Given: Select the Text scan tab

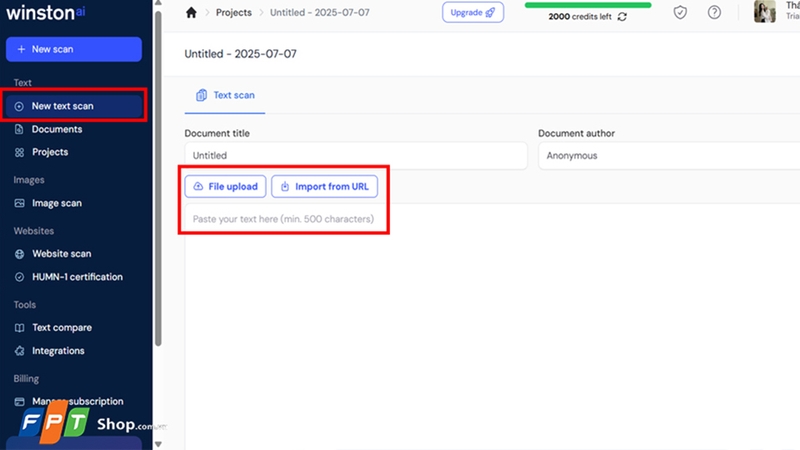Looking at the screenshot, I should click(x=225, y=95).
